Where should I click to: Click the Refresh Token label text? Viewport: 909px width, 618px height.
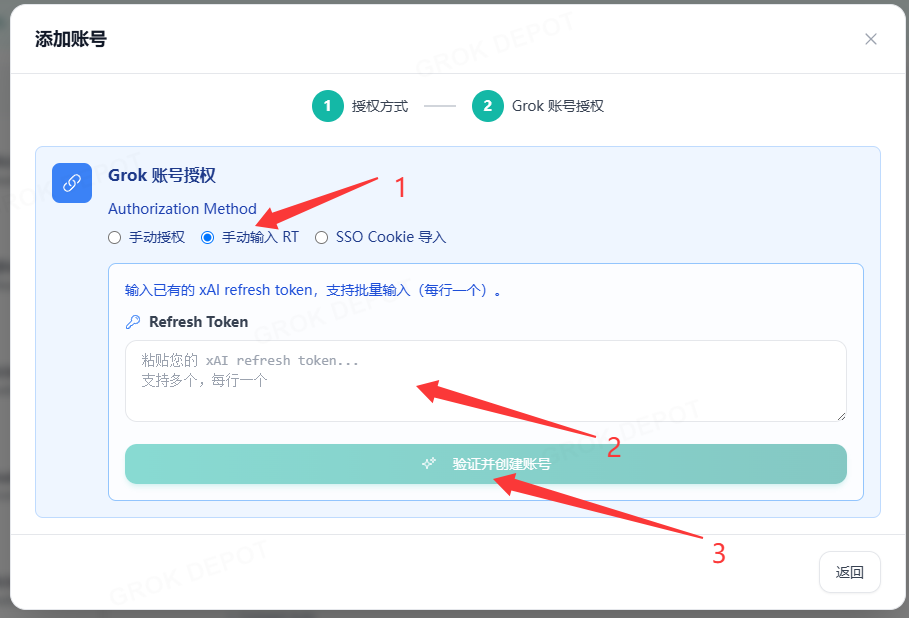[198, 322]
